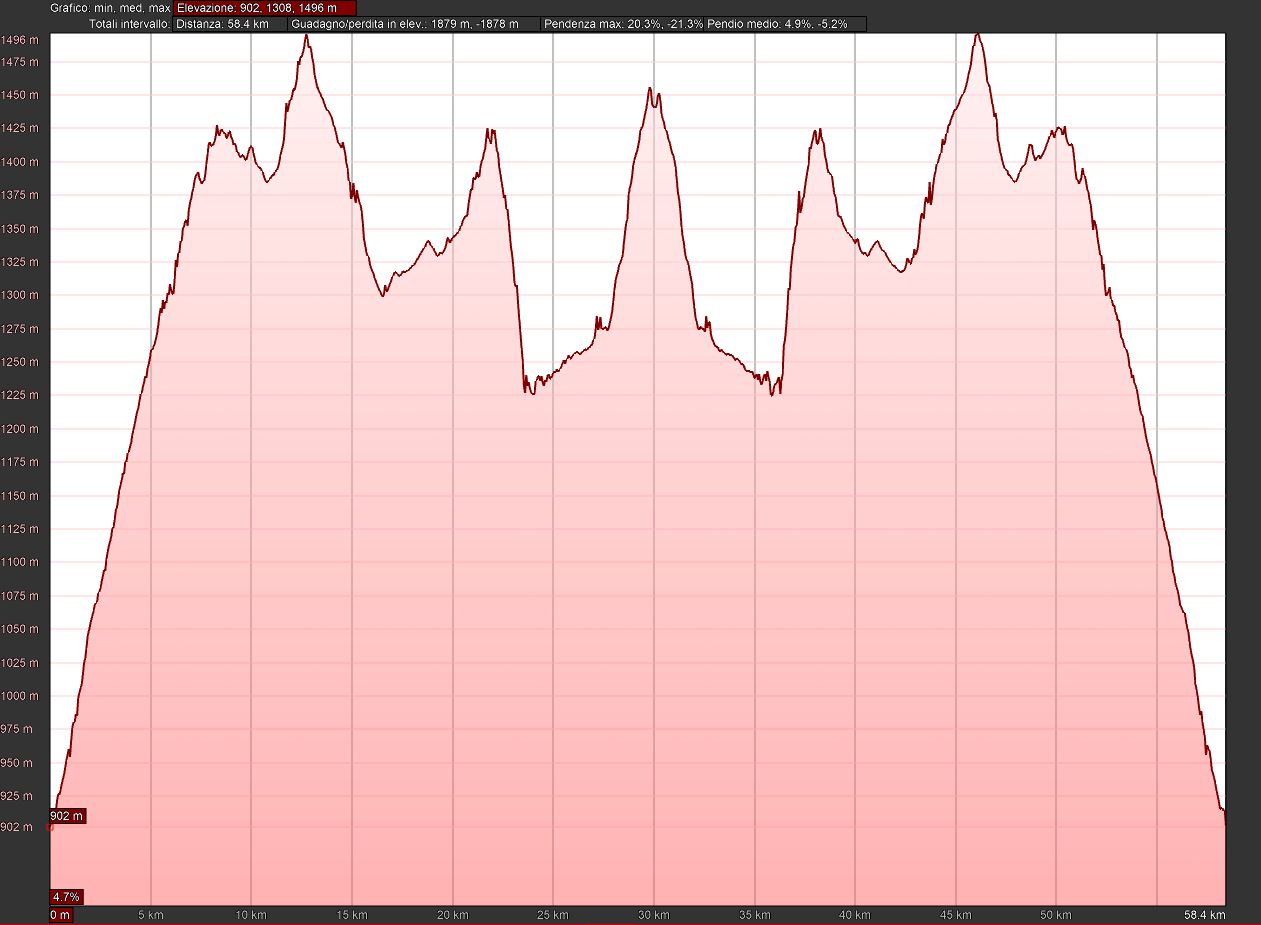This screenshot has width=1261, height=925.
Task: Click the 1496 m y-axis label
Action: click(x=20, y=40)
